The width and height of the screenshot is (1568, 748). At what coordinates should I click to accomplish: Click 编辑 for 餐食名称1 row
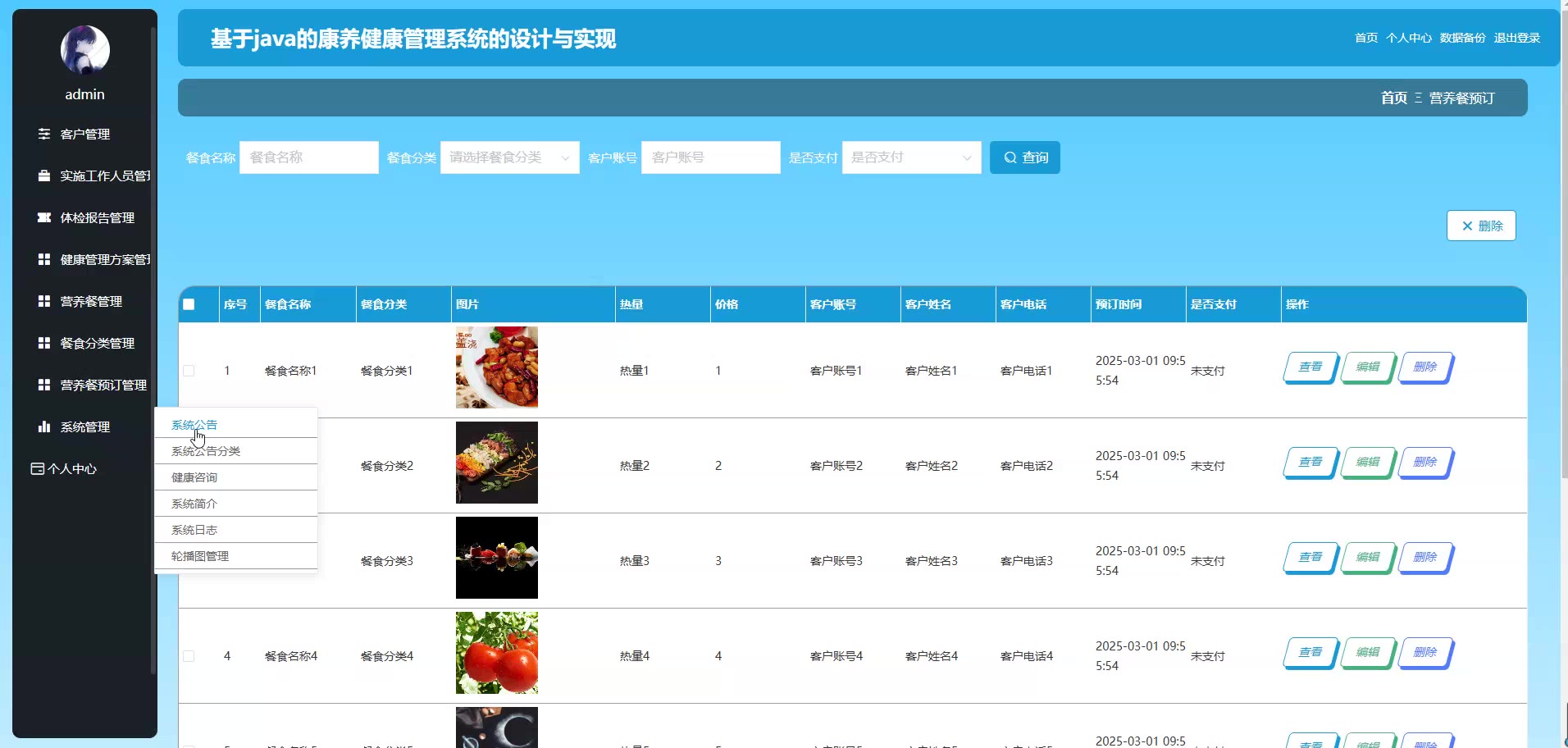(1368, 367)
